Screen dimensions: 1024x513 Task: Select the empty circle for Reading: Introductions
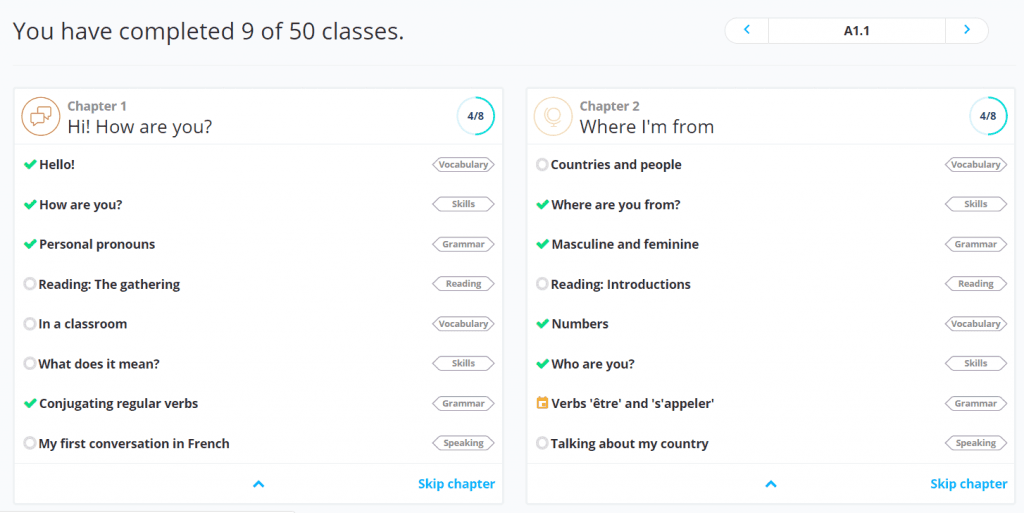(542, 284)
